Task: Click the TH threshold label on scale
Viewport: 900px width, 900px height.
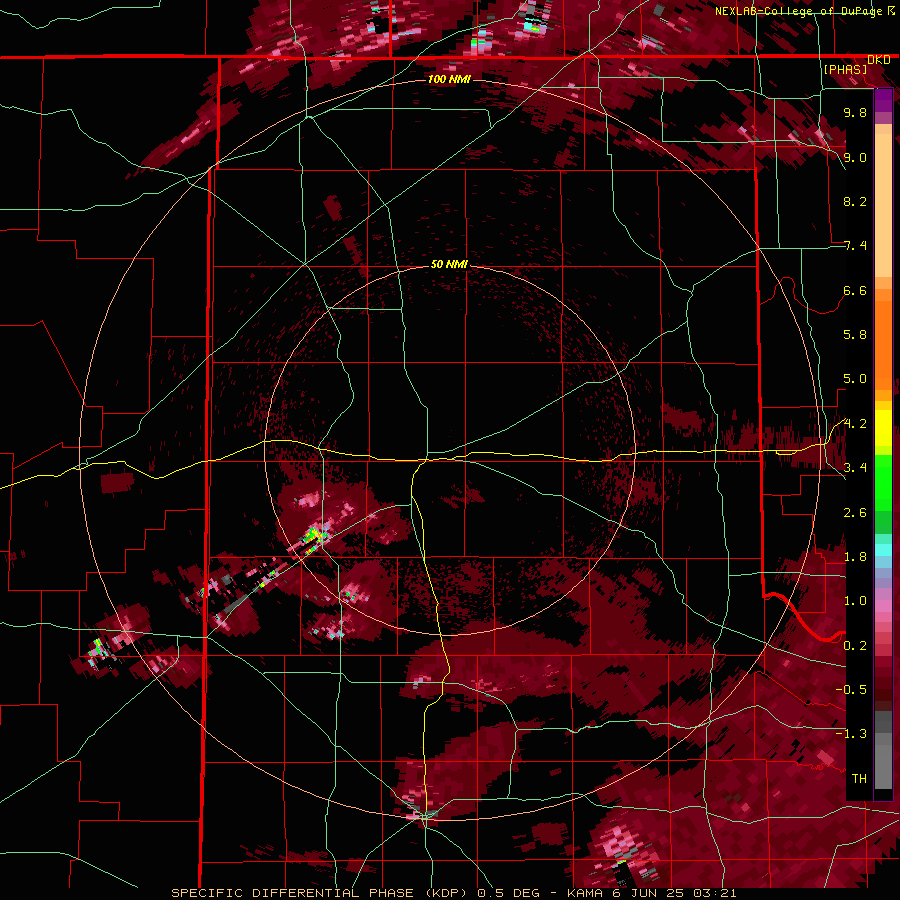Action: coord(859,779)
